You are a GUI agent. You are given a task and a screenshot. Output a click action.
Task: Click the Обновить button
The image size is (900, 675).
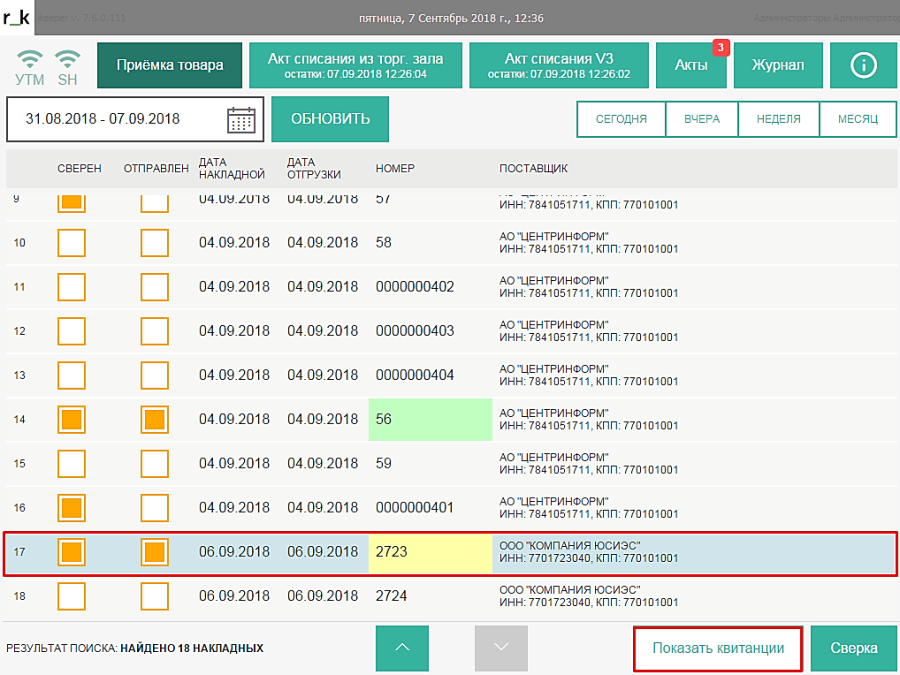(330, 119)
